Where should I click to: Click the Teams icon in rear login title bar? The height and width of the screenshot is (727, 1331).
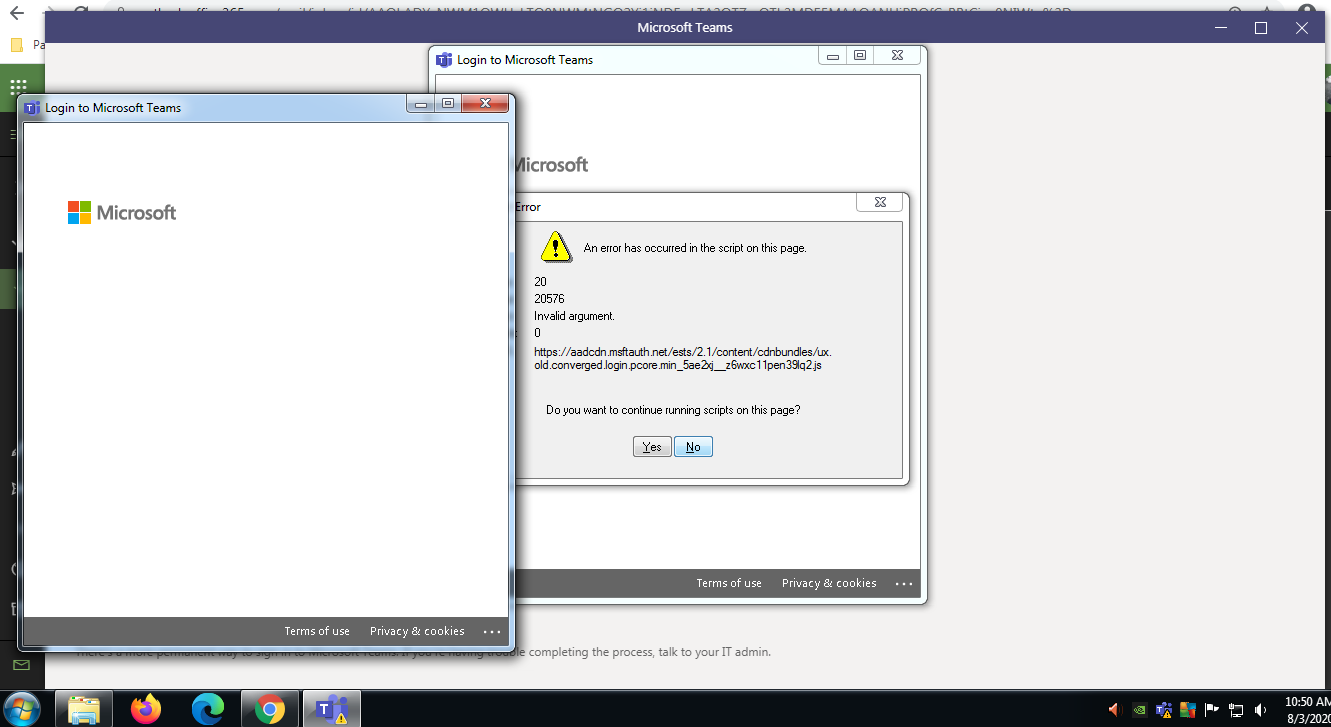click(x=444, y=59)
